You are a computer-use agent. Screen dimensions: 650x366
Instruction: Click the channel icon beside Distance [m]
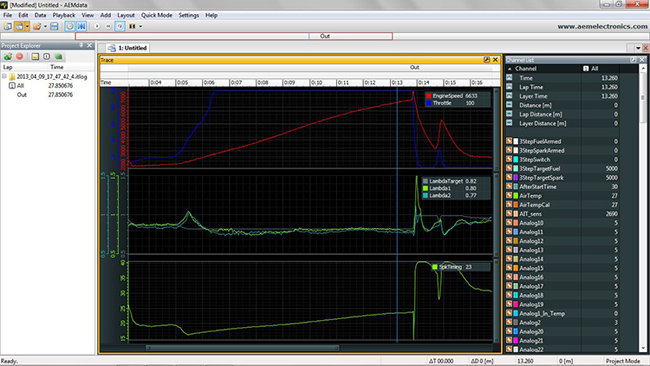point(509,105)
